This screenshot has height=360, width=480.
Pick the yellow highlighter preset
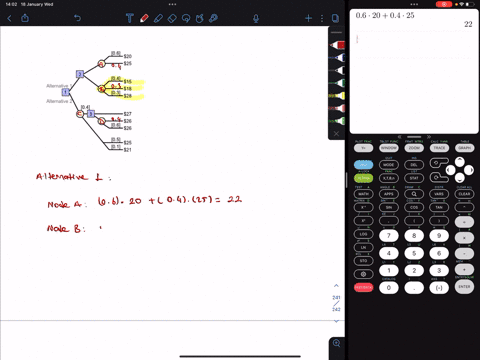337,96
